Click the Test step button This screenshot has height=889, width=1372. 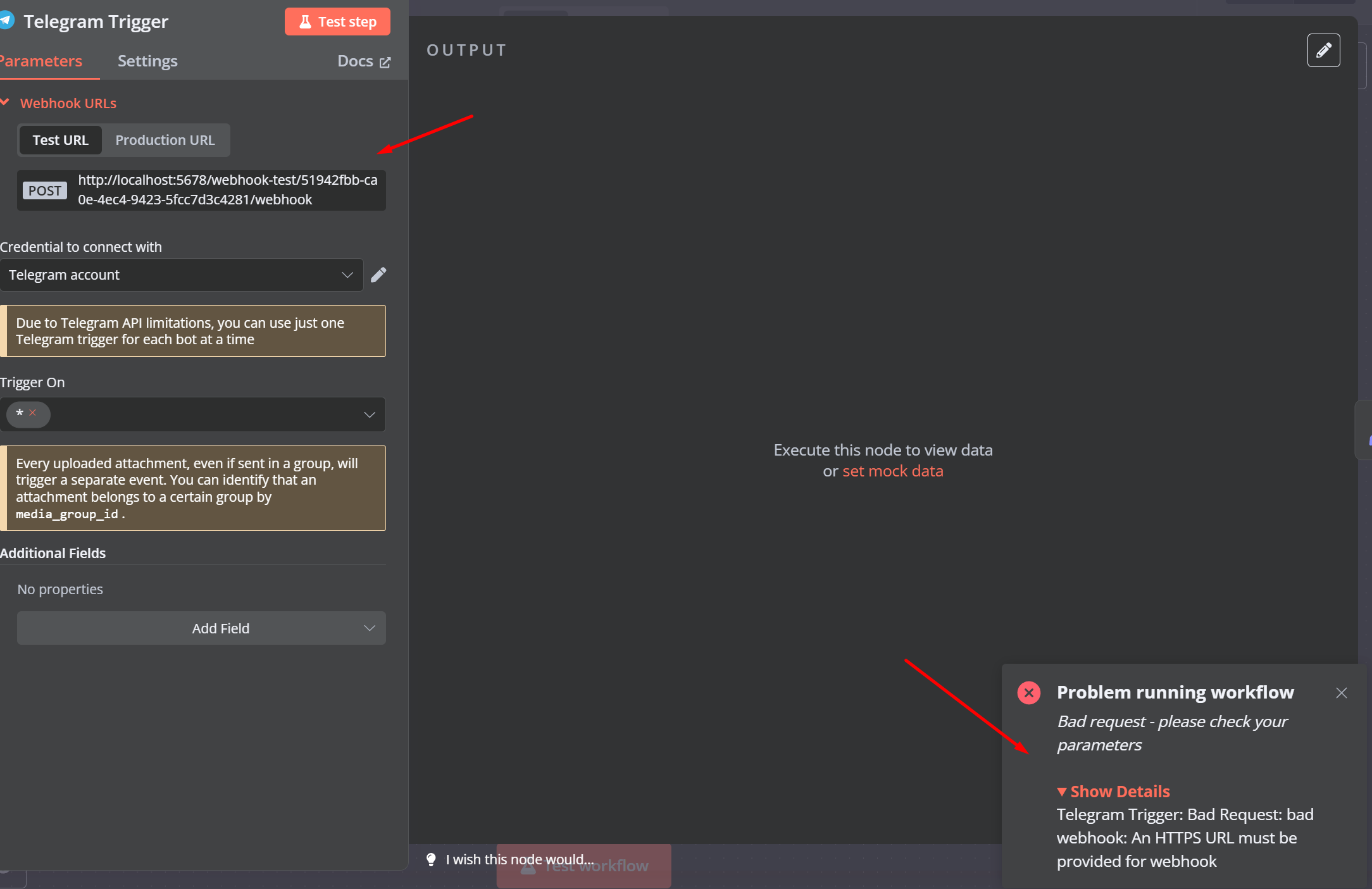pos(337,21)
